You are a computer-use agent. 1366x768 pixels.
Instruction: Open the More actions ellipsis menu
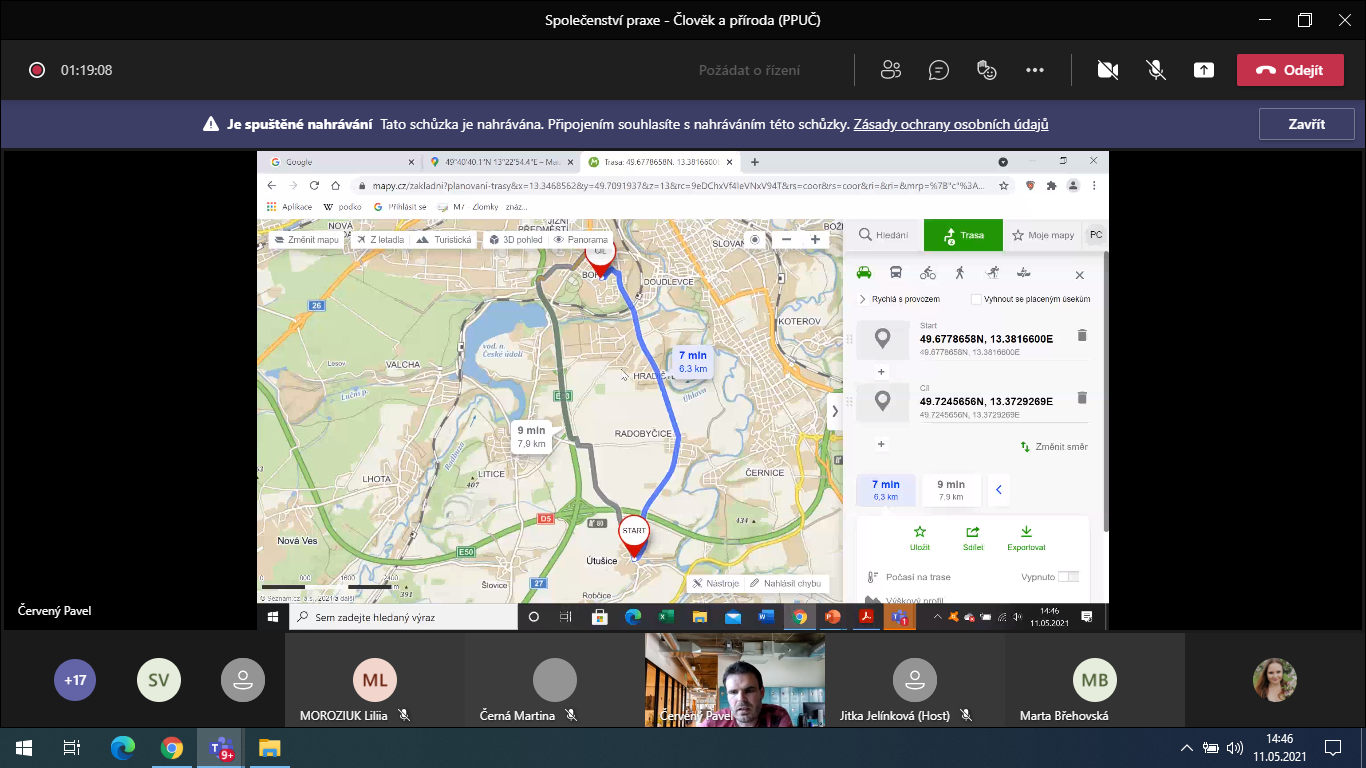click(x=1035, y=70)
